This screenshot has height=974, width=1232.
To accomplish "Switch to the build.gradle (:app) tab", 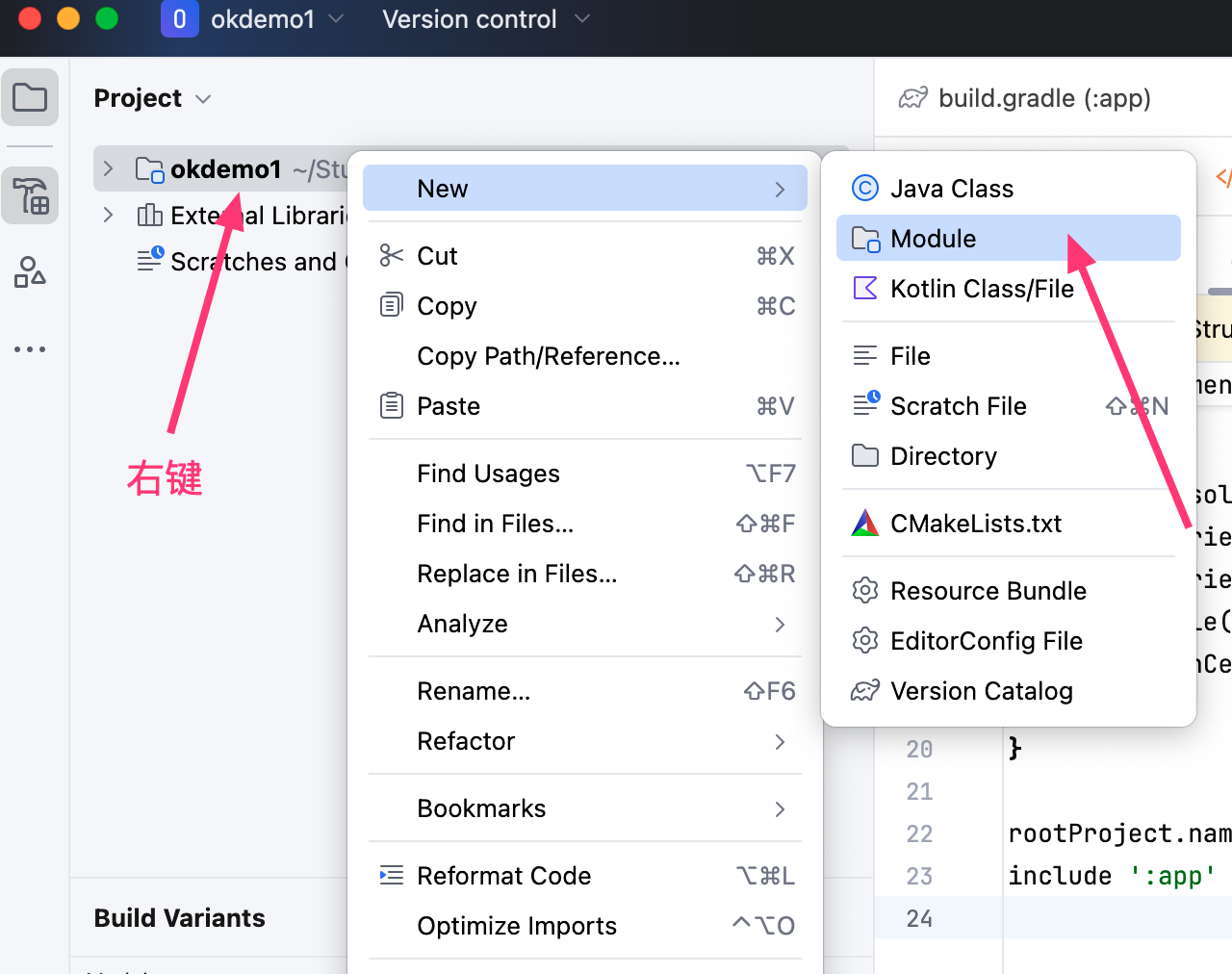I will tap(1025, 98).
